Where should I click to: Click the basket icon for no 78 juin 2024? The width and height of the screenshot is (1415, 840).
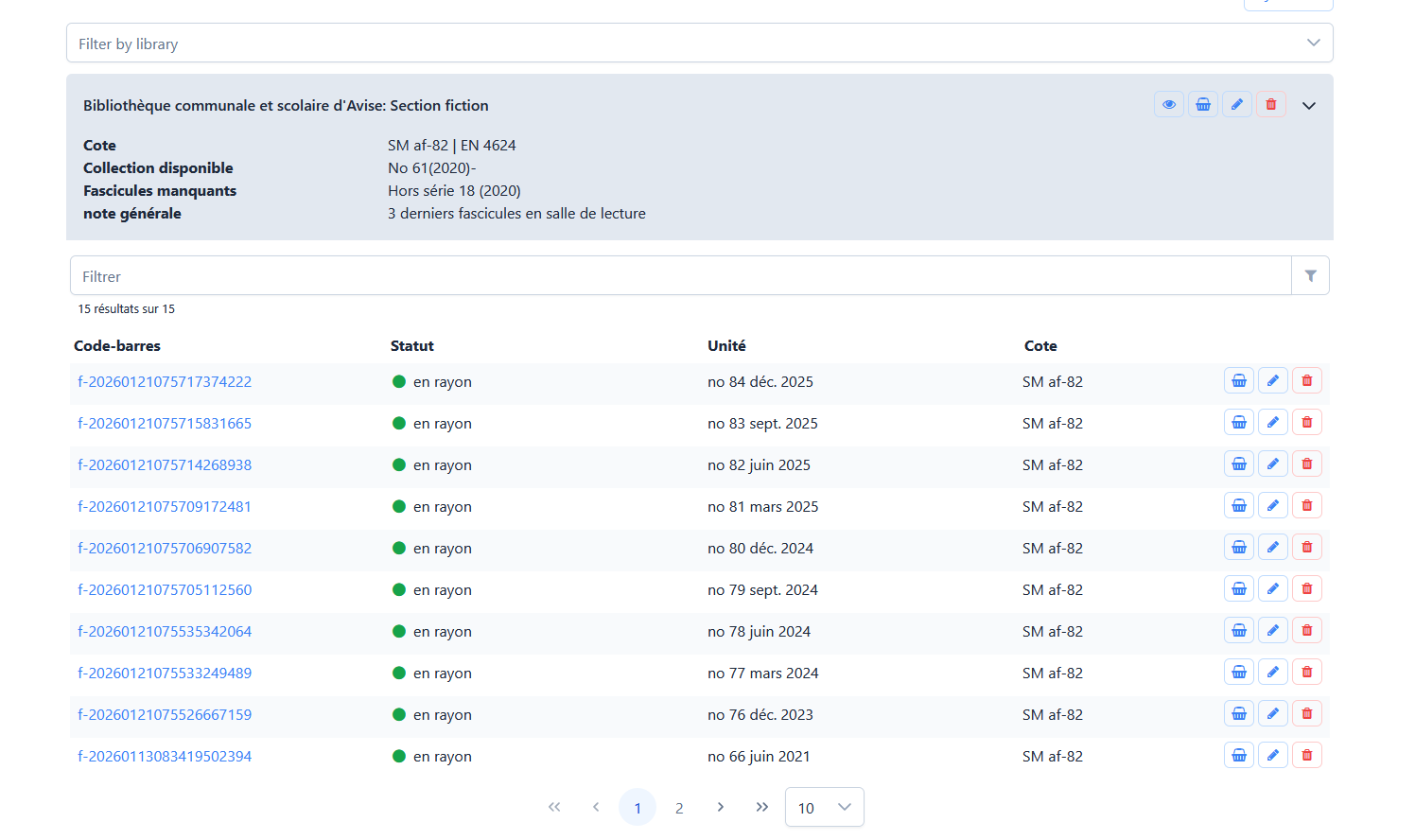(x=1239, y=630)
